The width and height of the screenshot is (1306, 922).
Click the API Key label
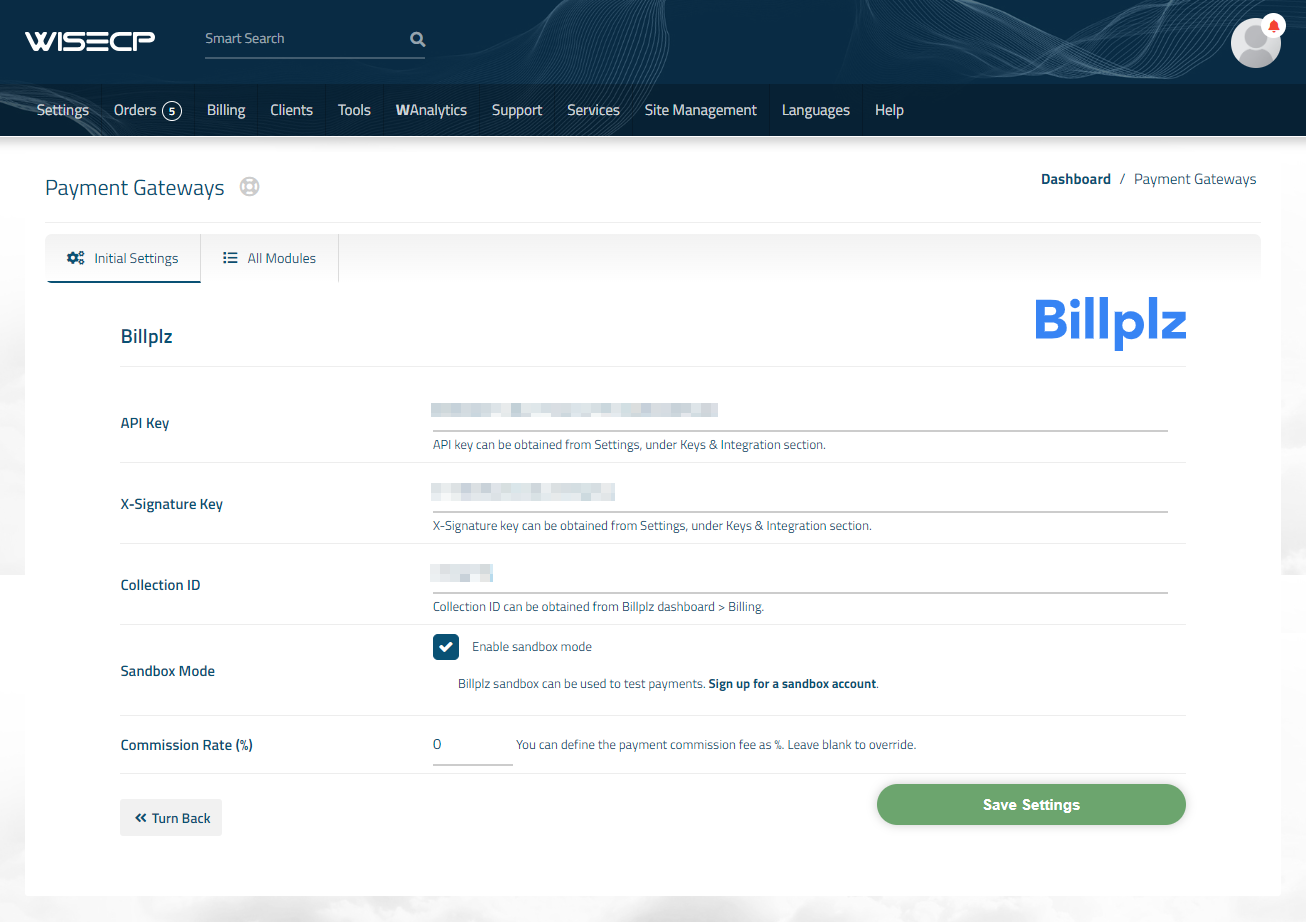(x=145, y=423)
